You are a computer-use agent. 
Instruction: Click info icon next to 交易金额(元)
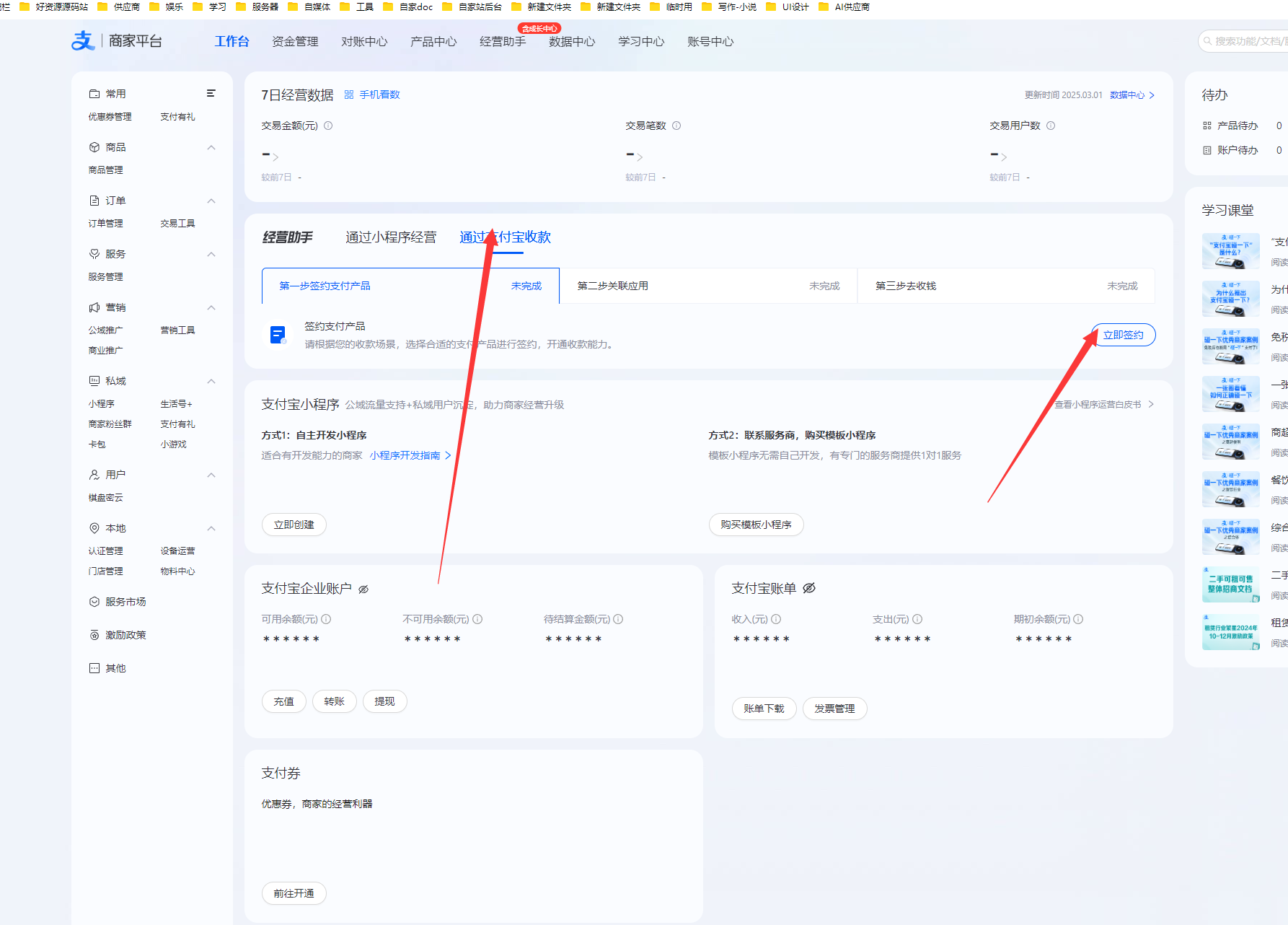[328, 126]
